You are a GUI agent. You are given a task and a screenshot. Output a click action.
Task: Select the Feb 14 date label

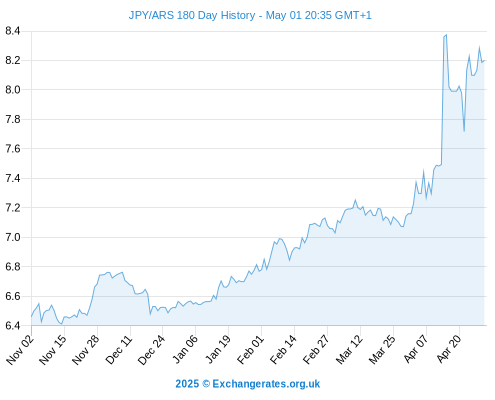(x=283, y=349)
